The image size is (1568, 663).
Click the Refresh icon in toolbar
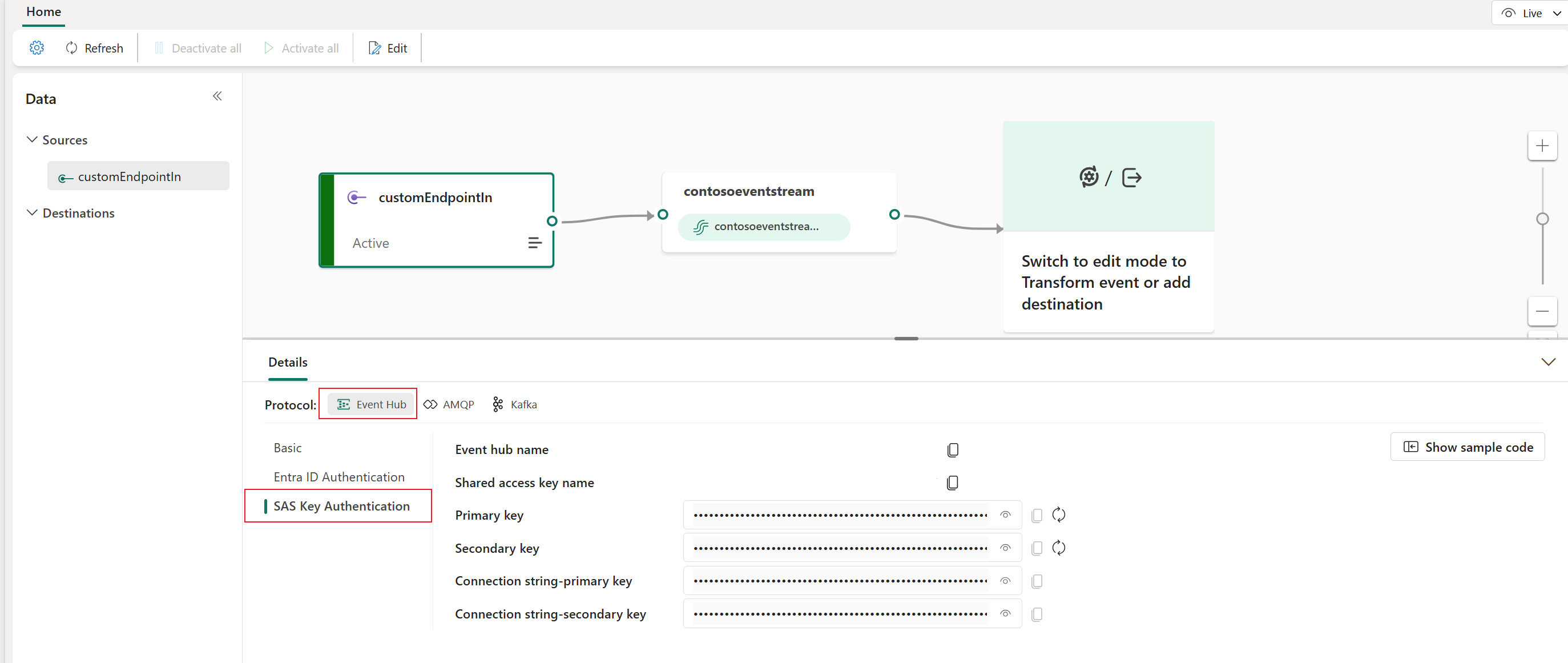click(x=72, y=48)
